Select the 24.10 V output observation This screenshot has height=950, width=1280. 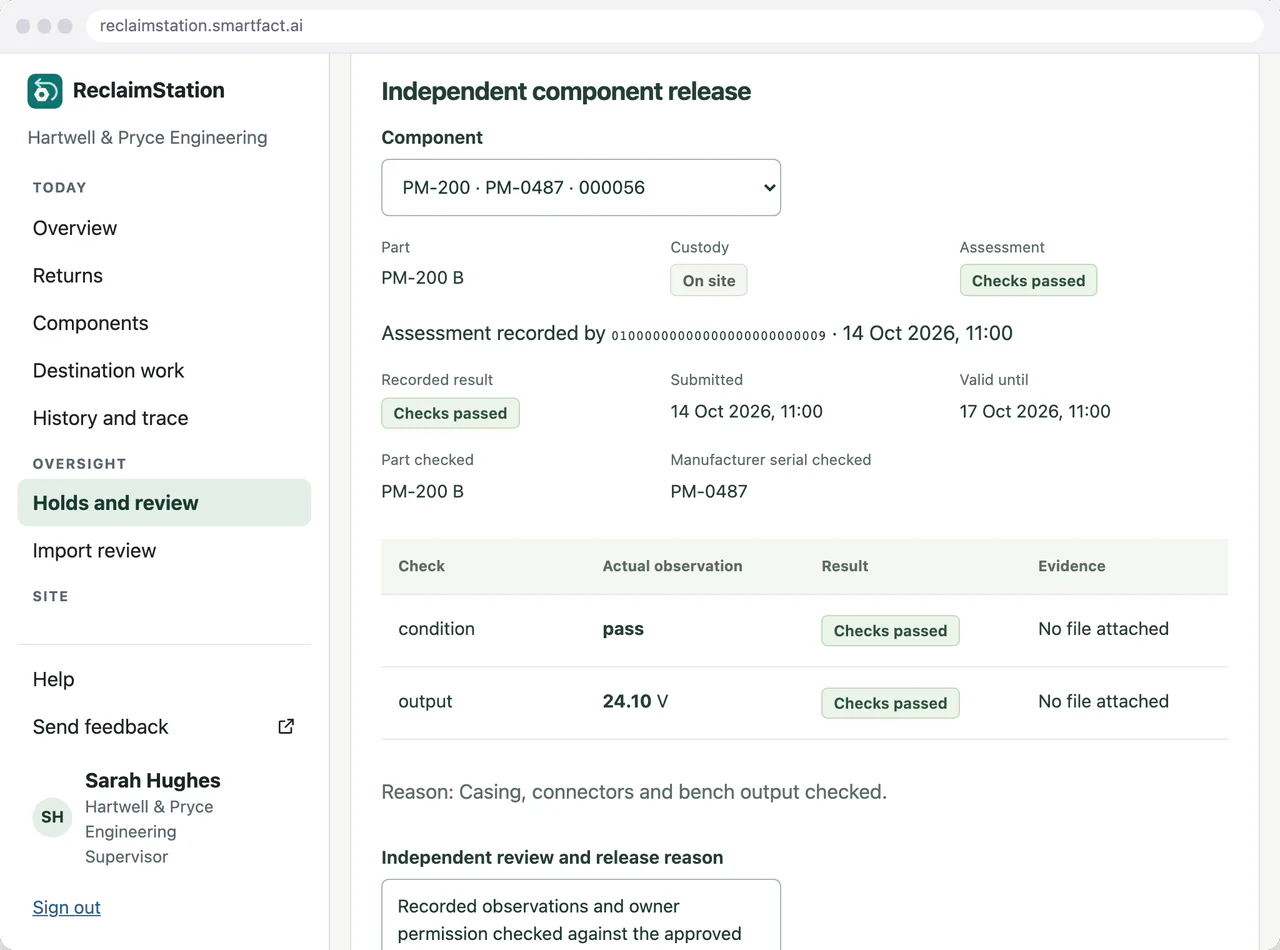635,702
